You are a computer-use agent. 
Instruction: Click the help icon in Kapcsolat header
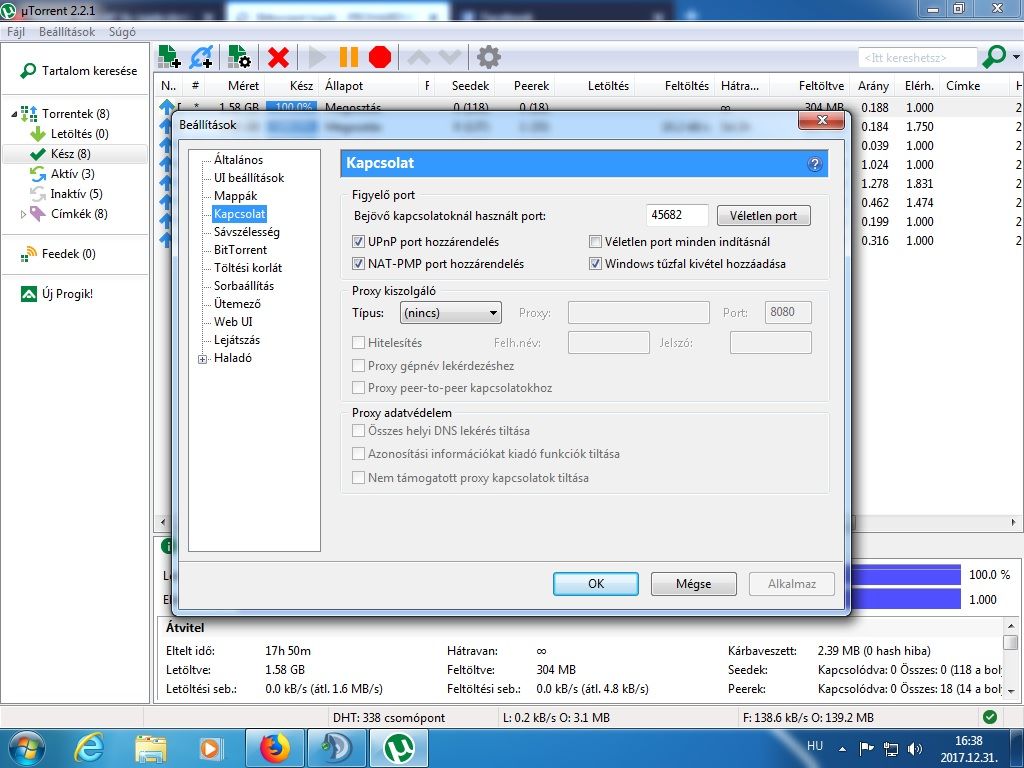[x=814, y=164]
